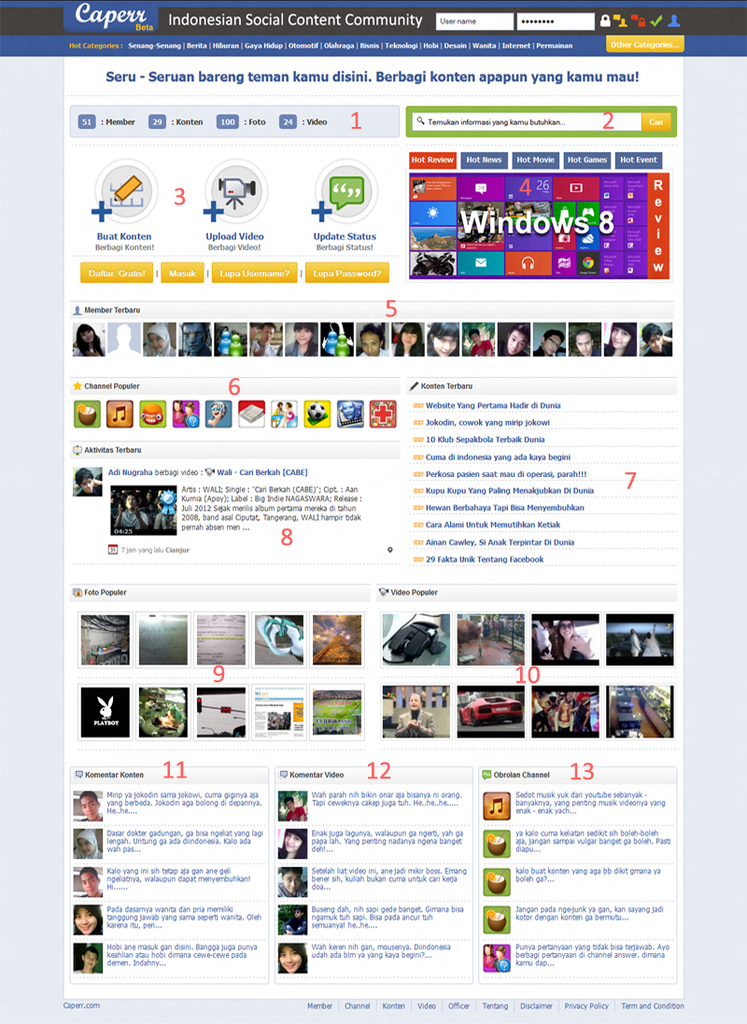This screenshot has height=1024, width=747.
Task: Click the green checkmark icon in header
Action: coord(656,21)
